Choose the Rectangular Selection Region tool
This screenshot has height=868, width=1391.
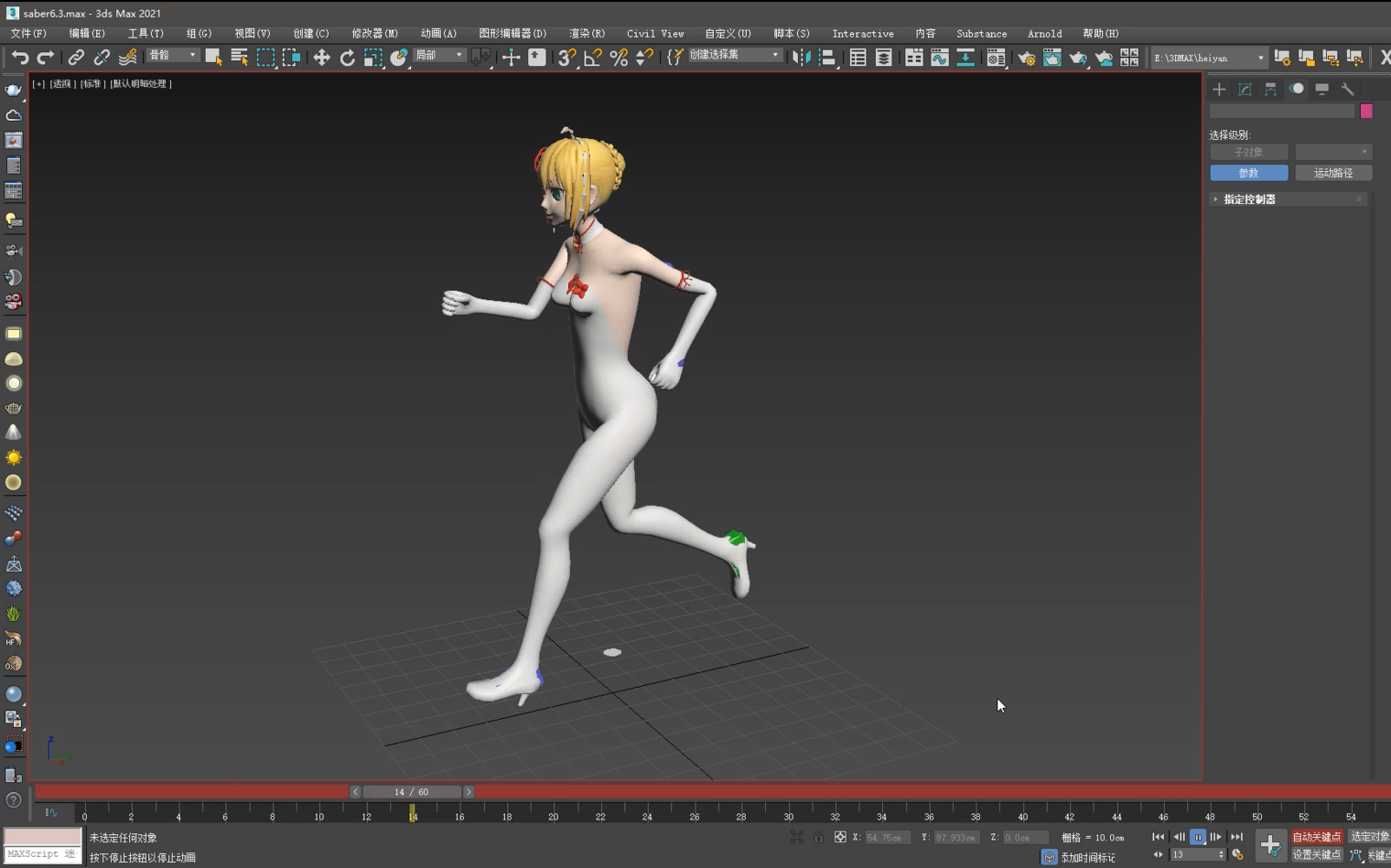[x=265, y=58]
